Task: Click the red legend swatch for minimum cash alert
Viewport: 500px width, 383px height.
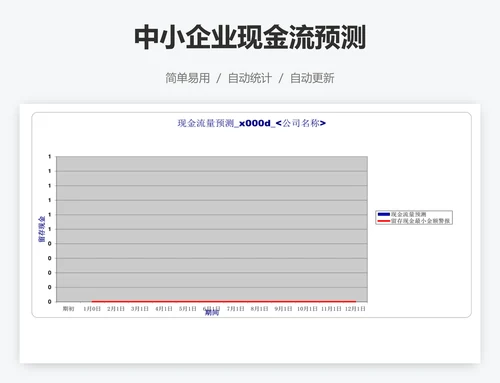Action: coord(383,221)
